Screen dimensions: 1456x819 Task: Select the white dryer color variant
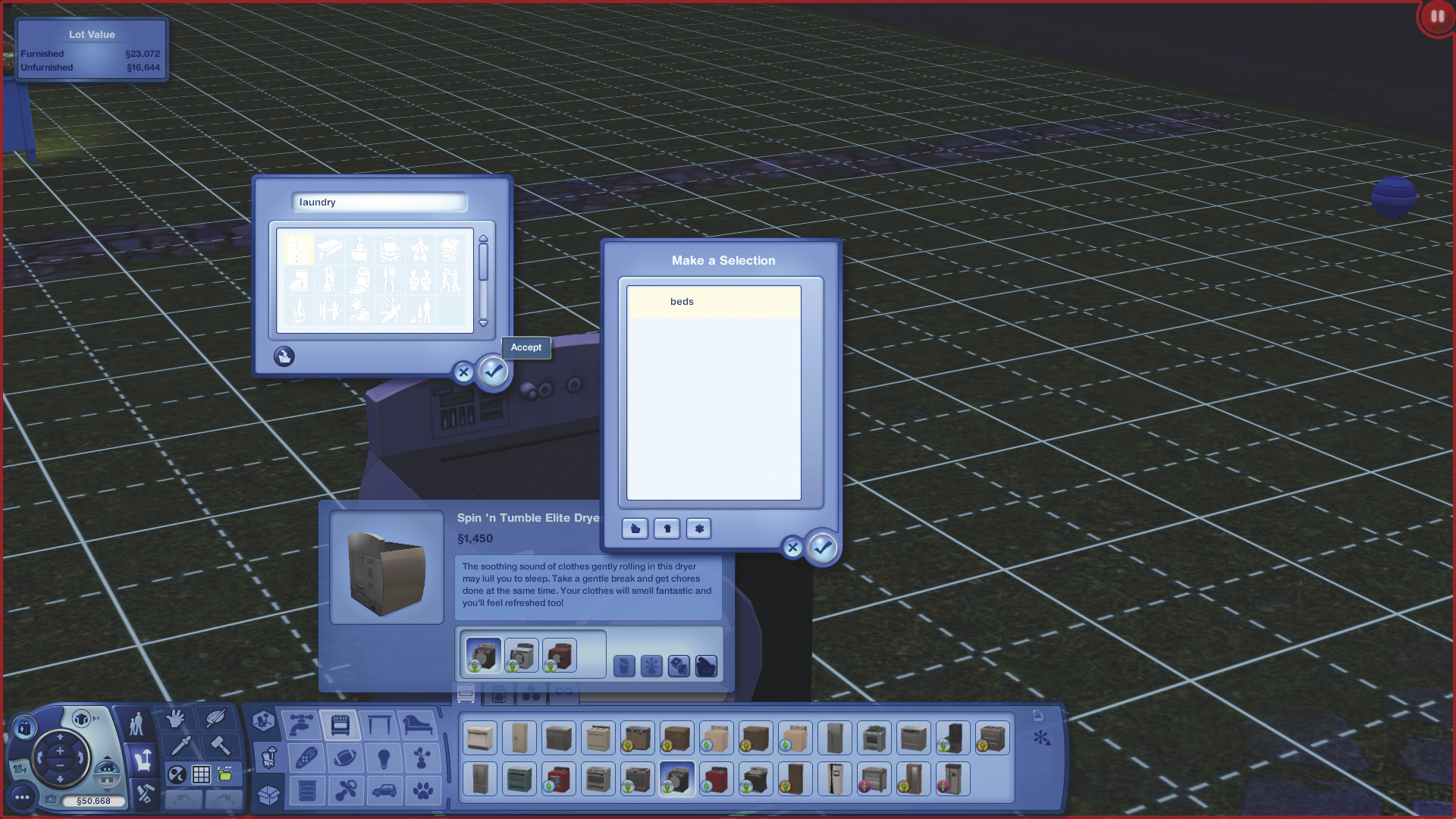pos(522,655)
